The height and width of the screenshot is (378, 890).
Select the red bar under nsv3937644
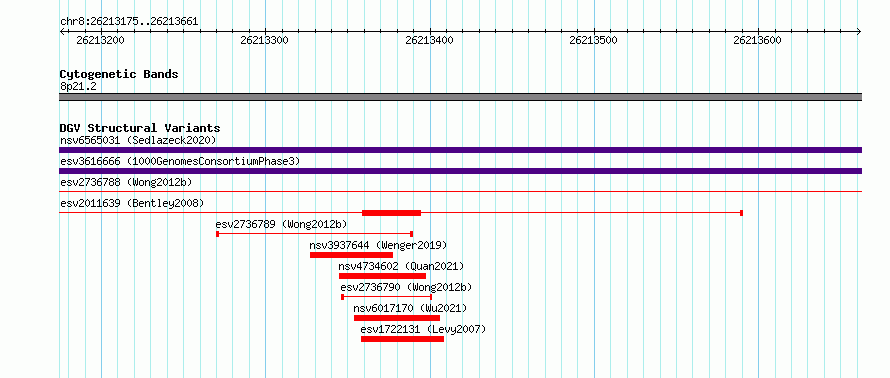coord(351,255)
